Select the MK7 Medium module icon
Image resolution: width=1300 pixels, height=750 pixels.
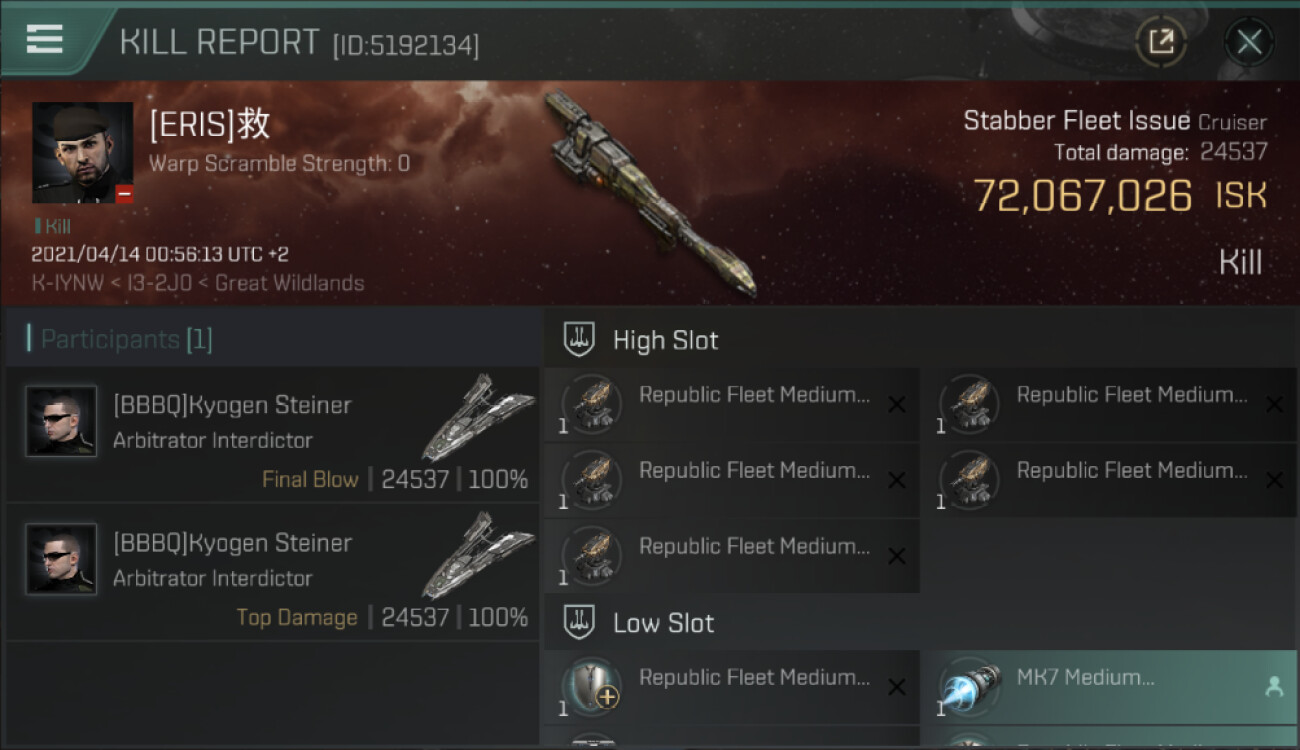[x=969, y=687]
